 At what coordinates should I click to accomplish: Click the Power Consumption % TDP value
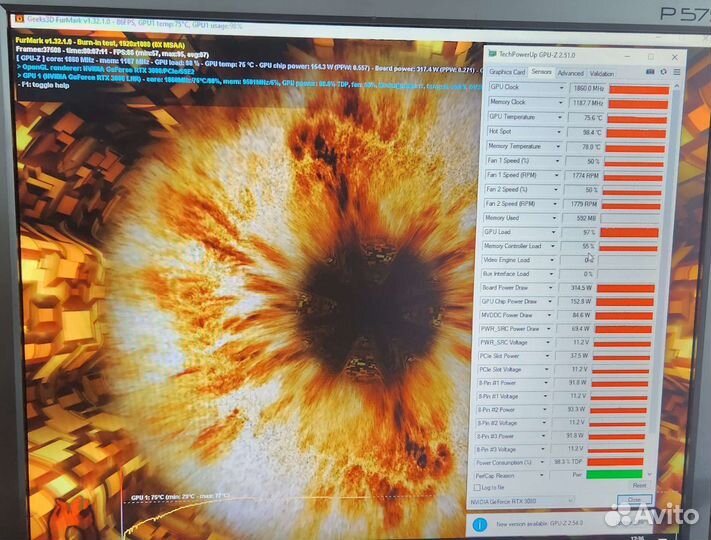pos(567,462)
